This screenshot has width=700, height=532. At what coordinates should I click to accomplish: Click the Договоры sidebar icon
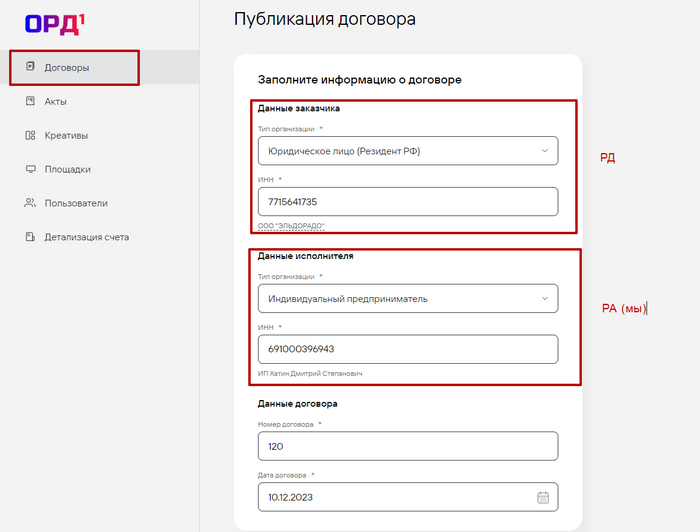[x=30, y=67]
